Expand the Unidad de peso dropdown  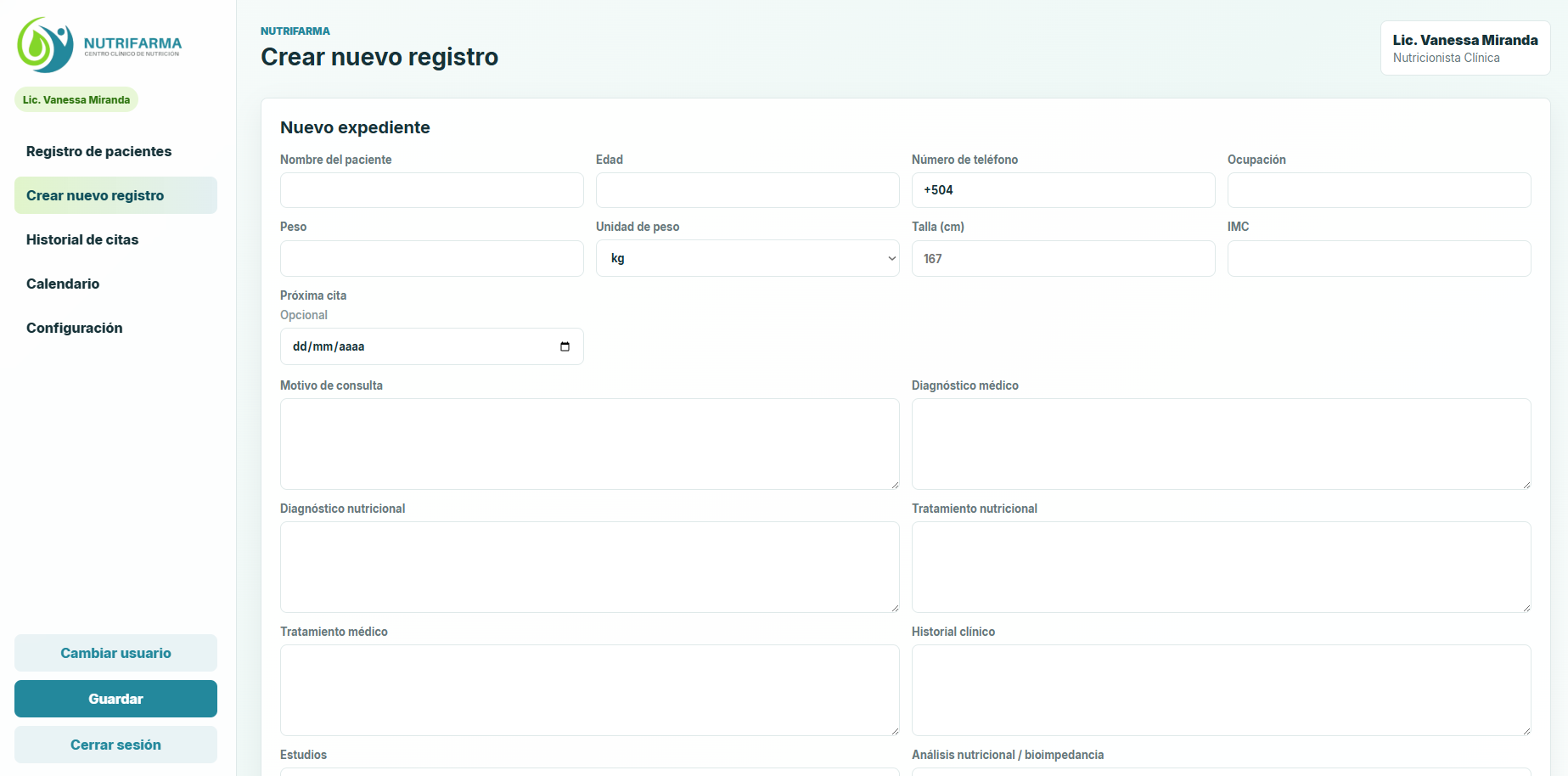click(x=747, y=258)
